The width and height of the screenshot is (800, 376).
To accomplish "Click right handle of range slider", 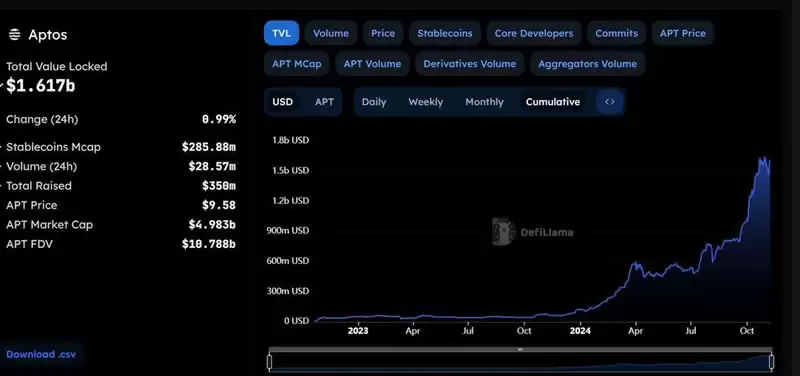I will pos(771,362).
